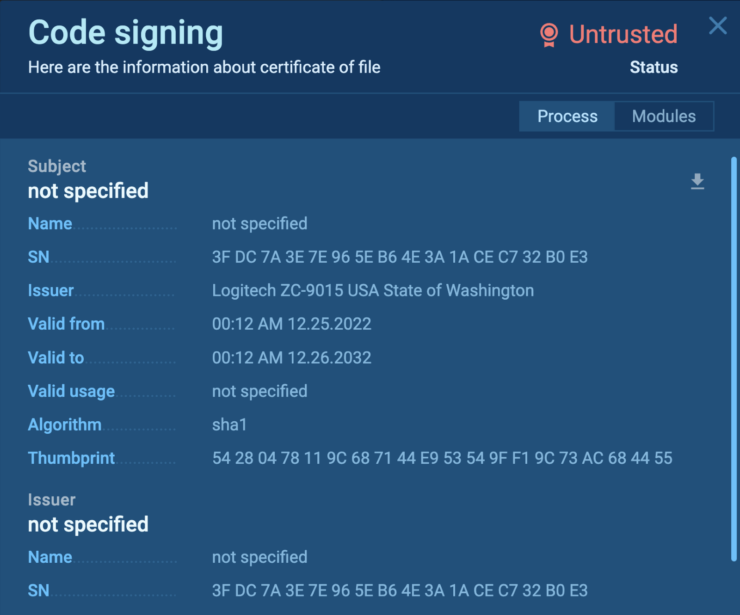Open the Modules tab
This screenshot has height=615, width=740.
663,116
